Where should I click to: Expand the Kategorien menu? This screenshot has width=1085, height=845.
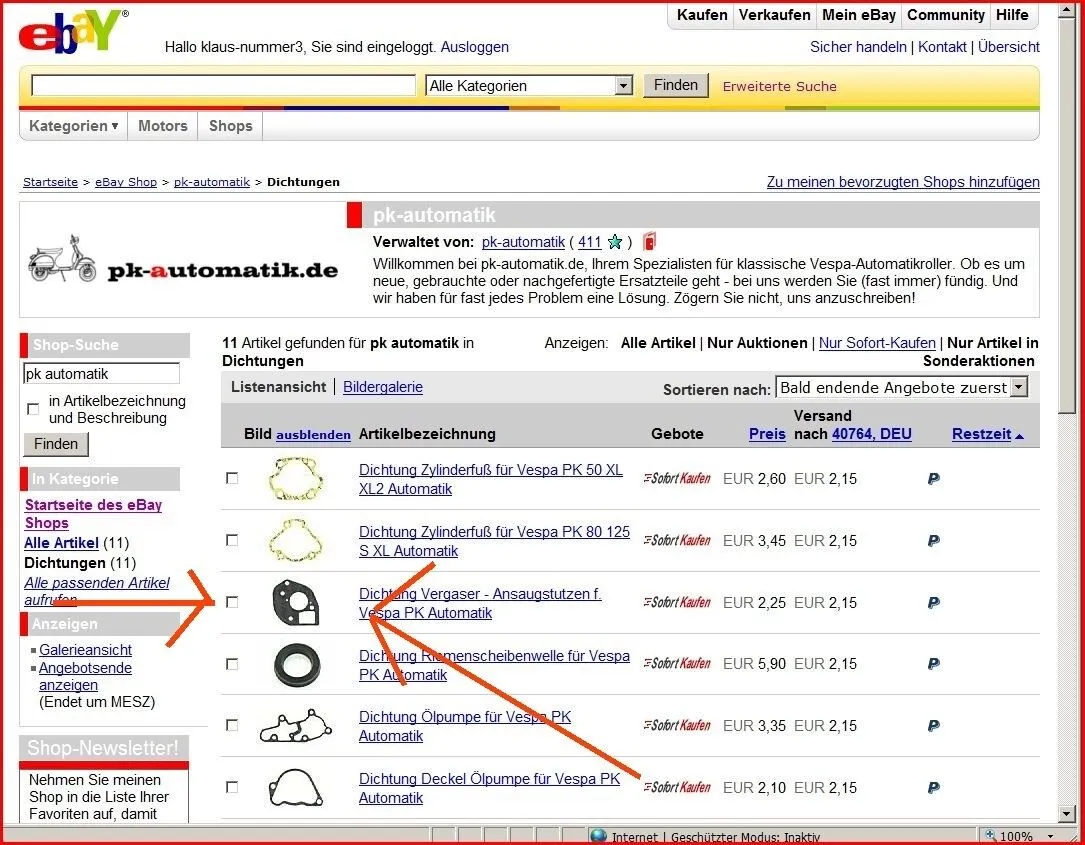coord(73,126)
